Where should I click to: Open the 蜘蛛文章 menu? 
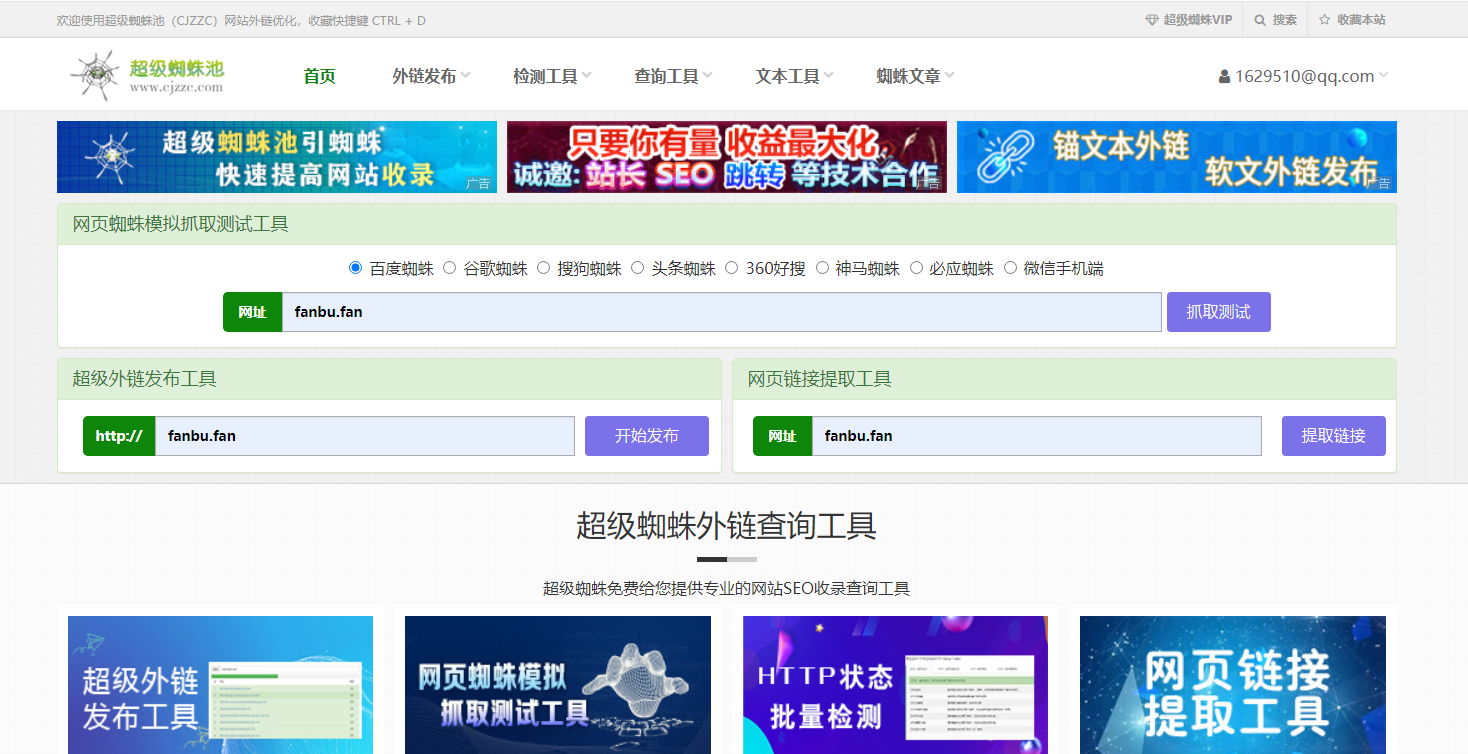pos(908,74)
